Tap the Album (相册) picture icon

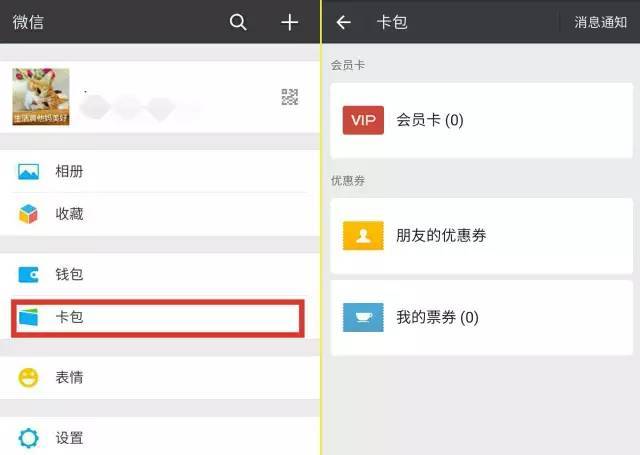click(29, 171)
